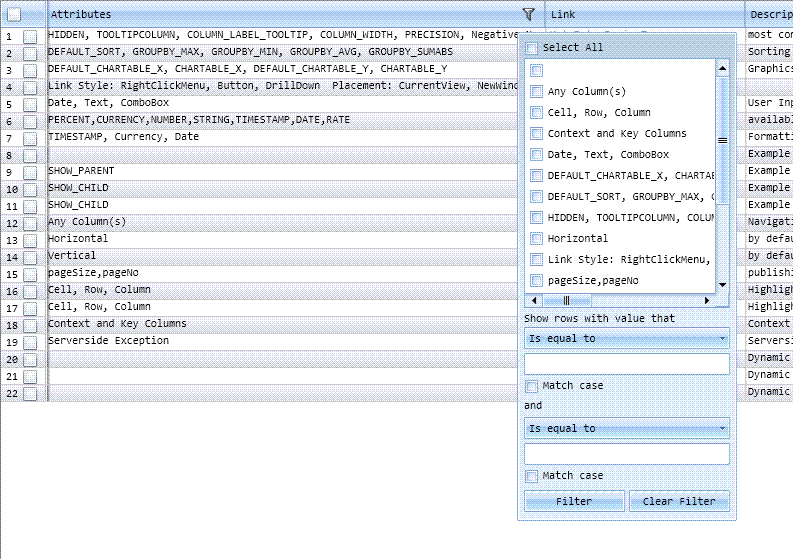Enable the first Match case checkbox
This screenshot has height=559, width=793.
point(532,386)
